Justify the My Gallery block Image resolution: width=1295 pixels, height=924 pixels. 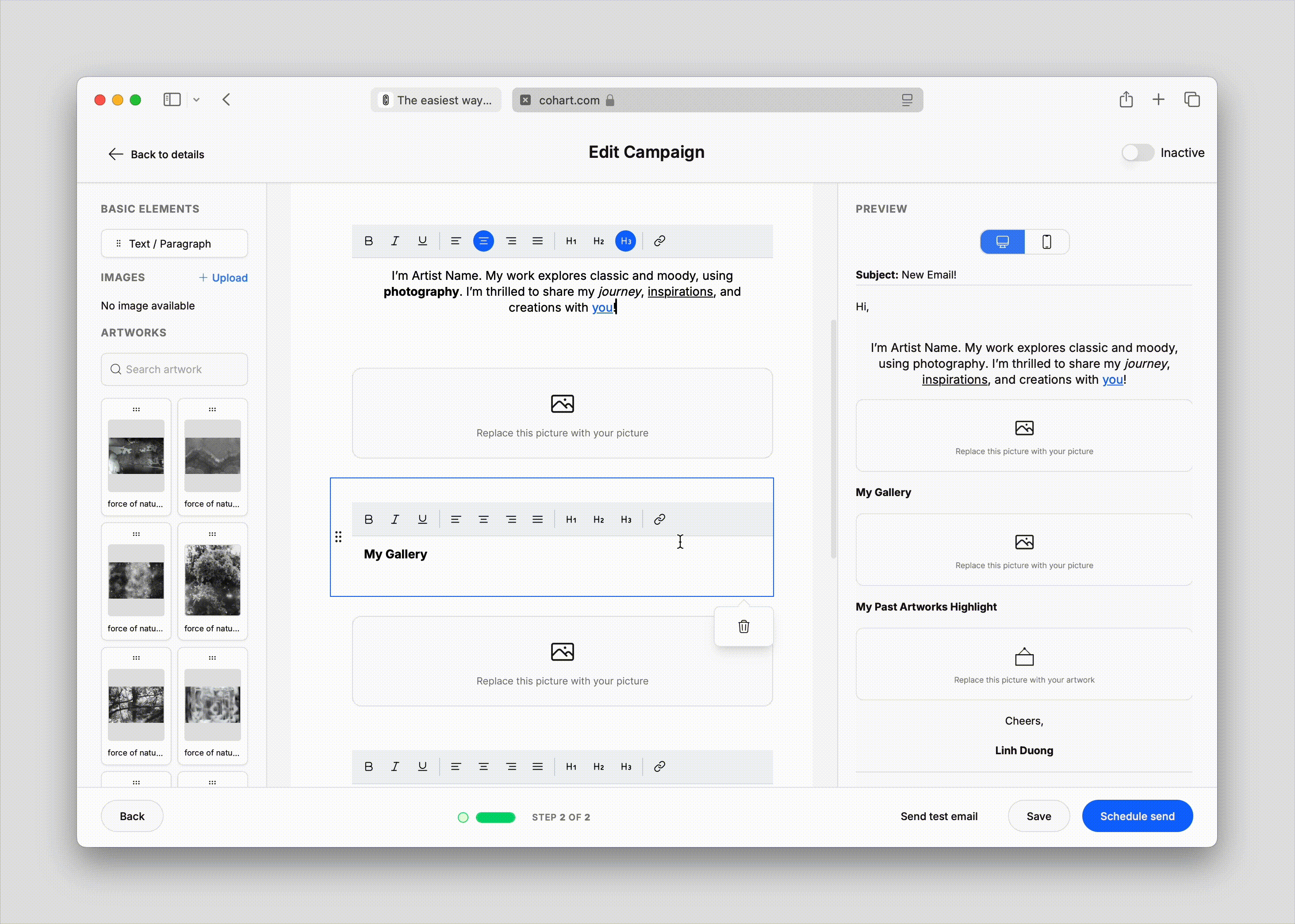(x=538, y=519)
